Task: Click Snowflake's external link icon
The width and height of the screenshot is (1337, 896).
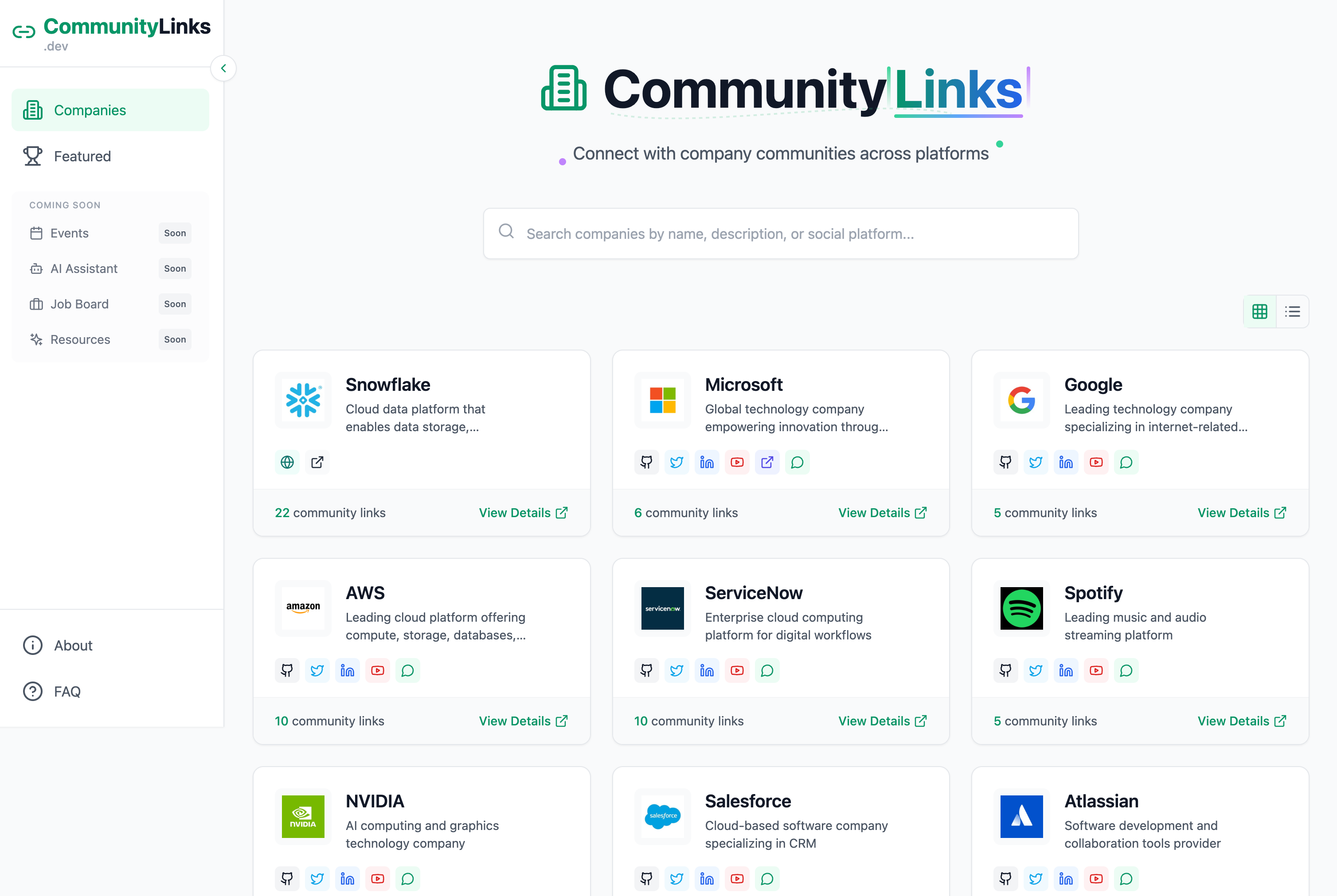Action: [x=317, y=462]
